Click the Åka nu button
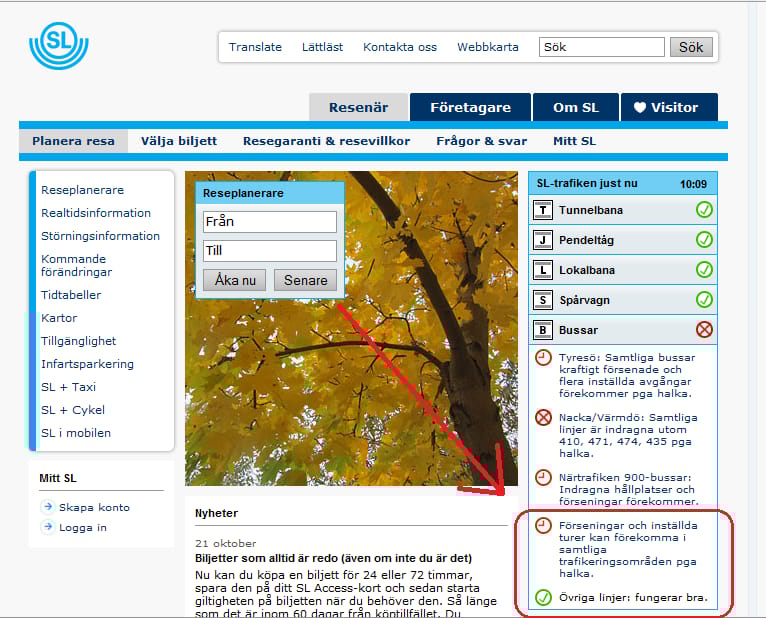The image size is (766, 618). pos(234,280)
